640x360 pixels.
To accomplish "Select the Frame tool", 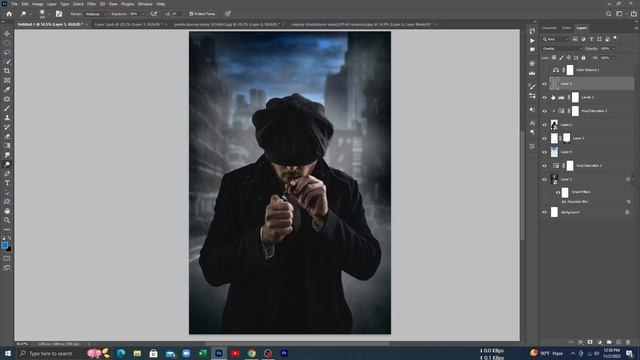I will tap(7, 80).
